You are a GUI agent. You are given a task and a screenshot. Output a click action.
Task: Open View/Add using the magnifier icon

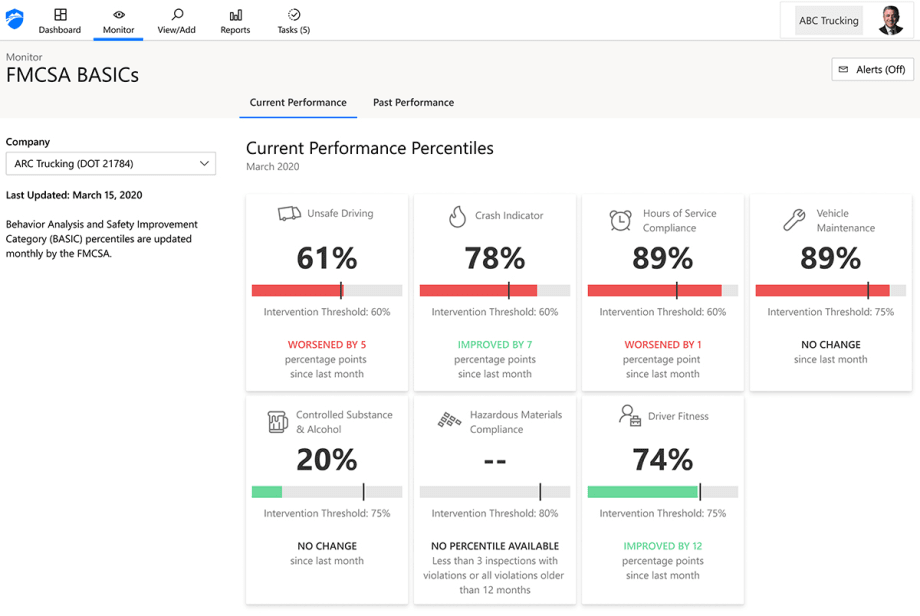176,15
